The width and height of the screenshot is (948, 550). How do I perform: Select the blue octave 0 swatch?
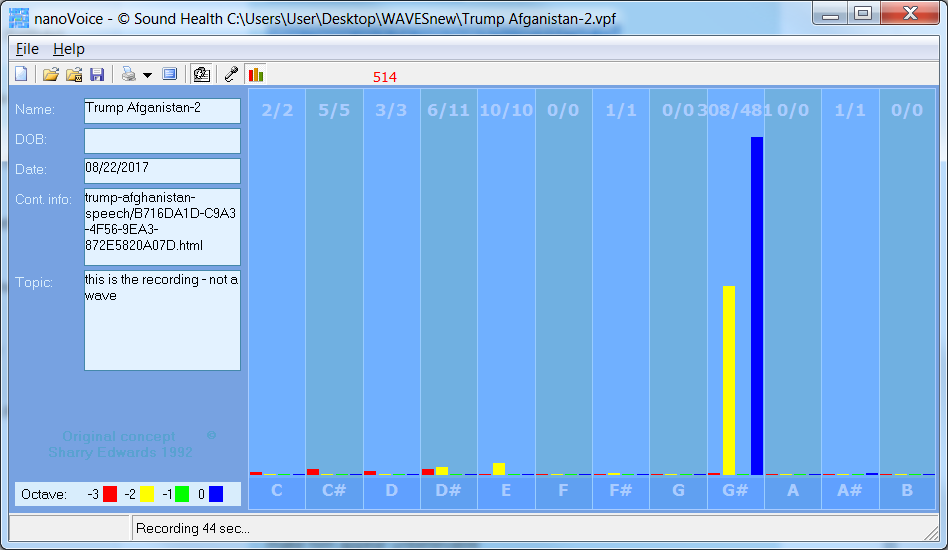pyautogui.click(x=216, y=494)
